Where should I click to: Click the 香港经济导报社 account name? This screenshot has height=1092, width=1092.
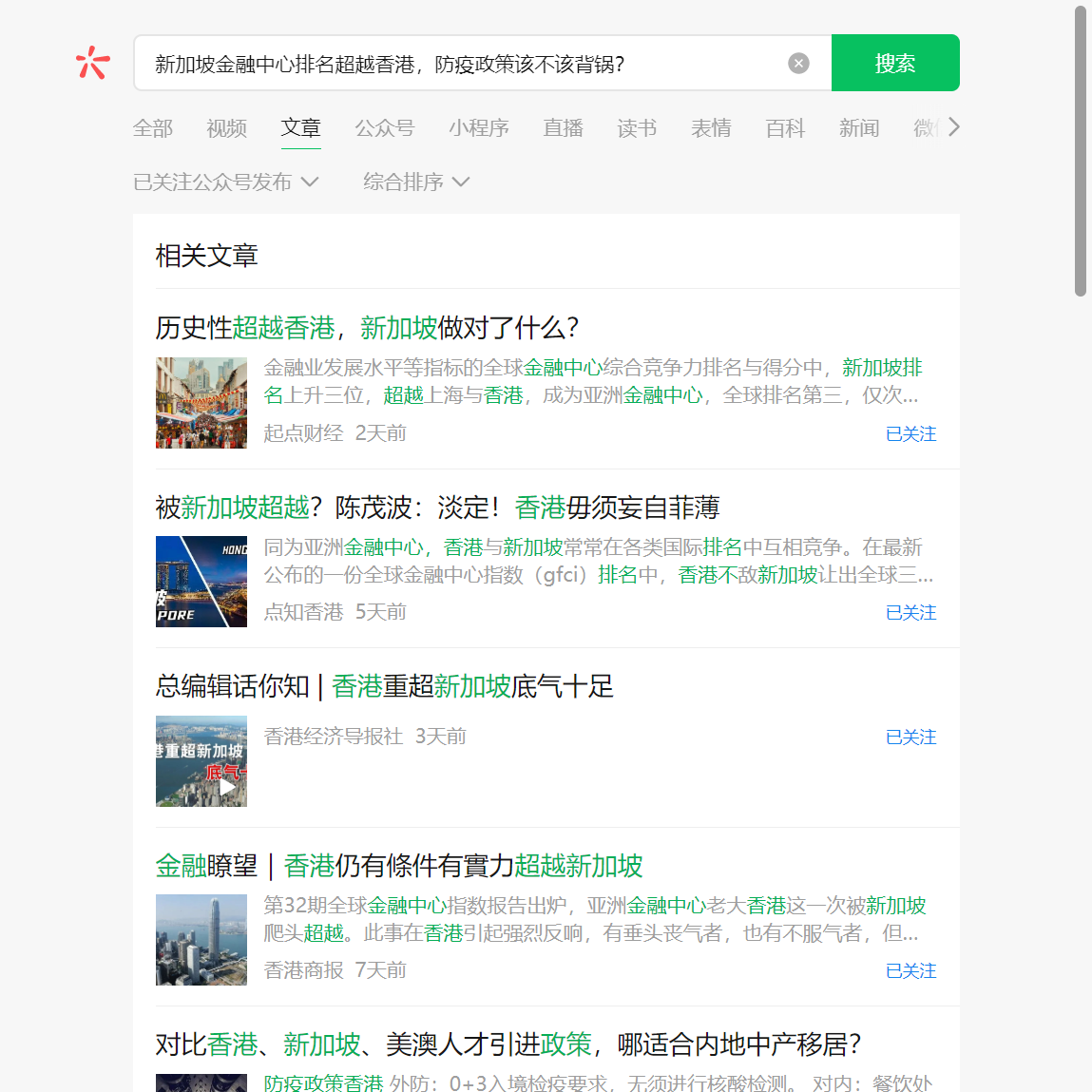[334, 737]
